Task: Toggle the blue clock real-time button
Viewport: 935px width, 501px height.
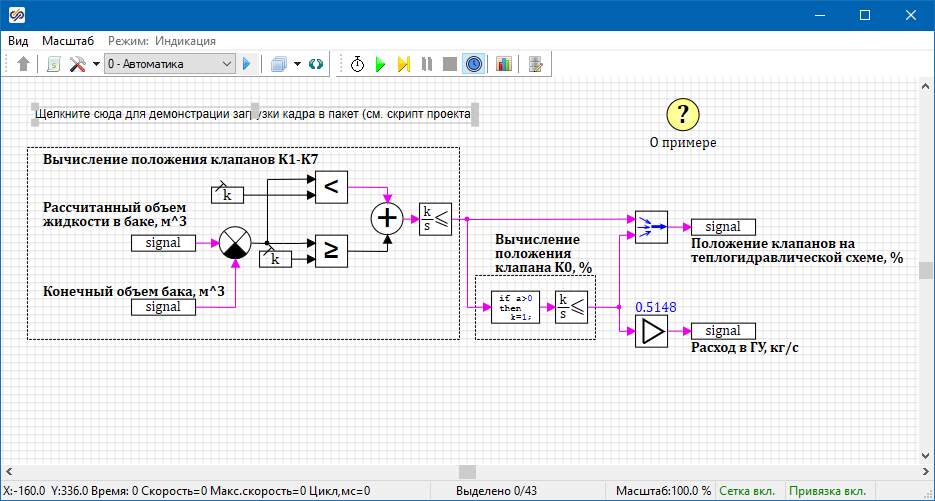Action: [474, 64]
